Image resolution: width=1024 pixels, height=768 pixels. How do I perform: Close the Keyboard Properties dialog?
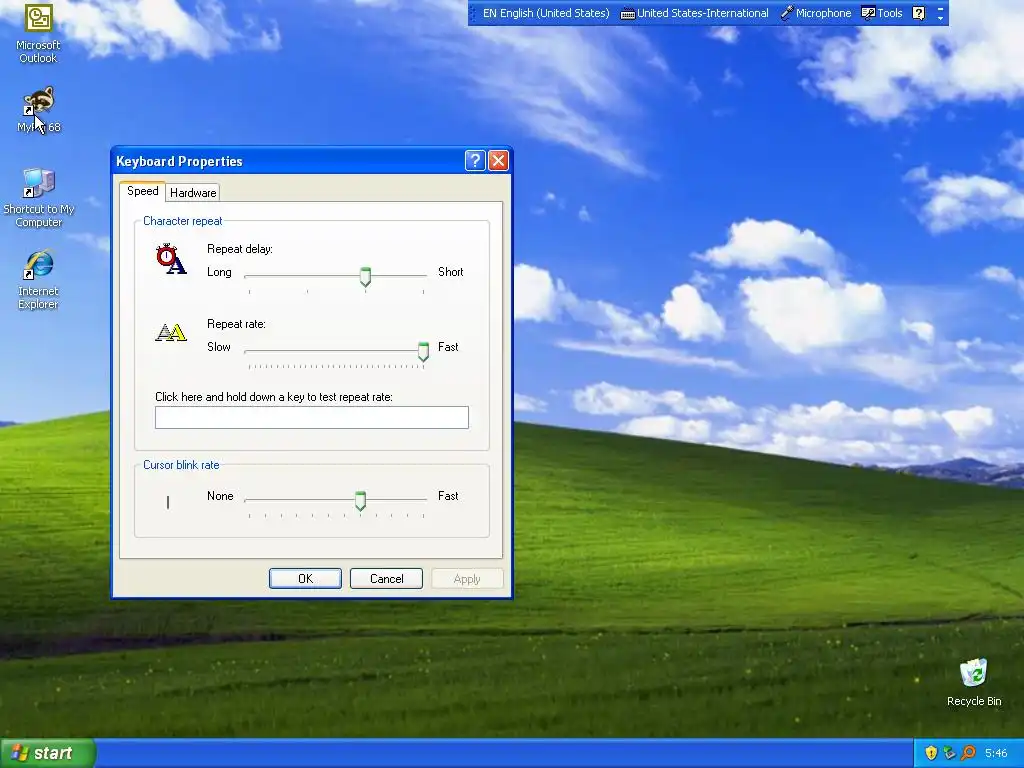pos(498,161)
